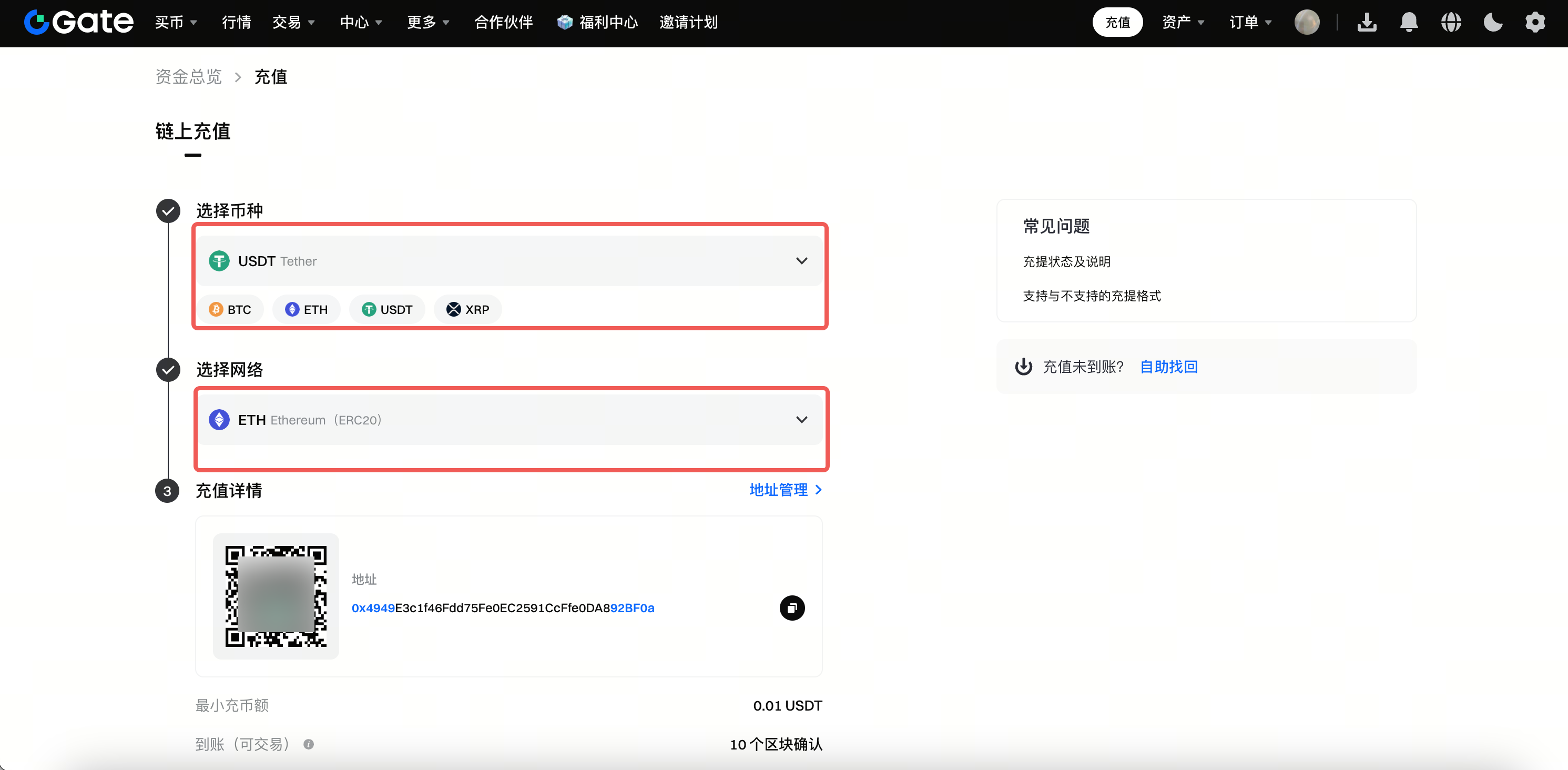
Task: Click the user avatar
Action: coord(1307,23)
